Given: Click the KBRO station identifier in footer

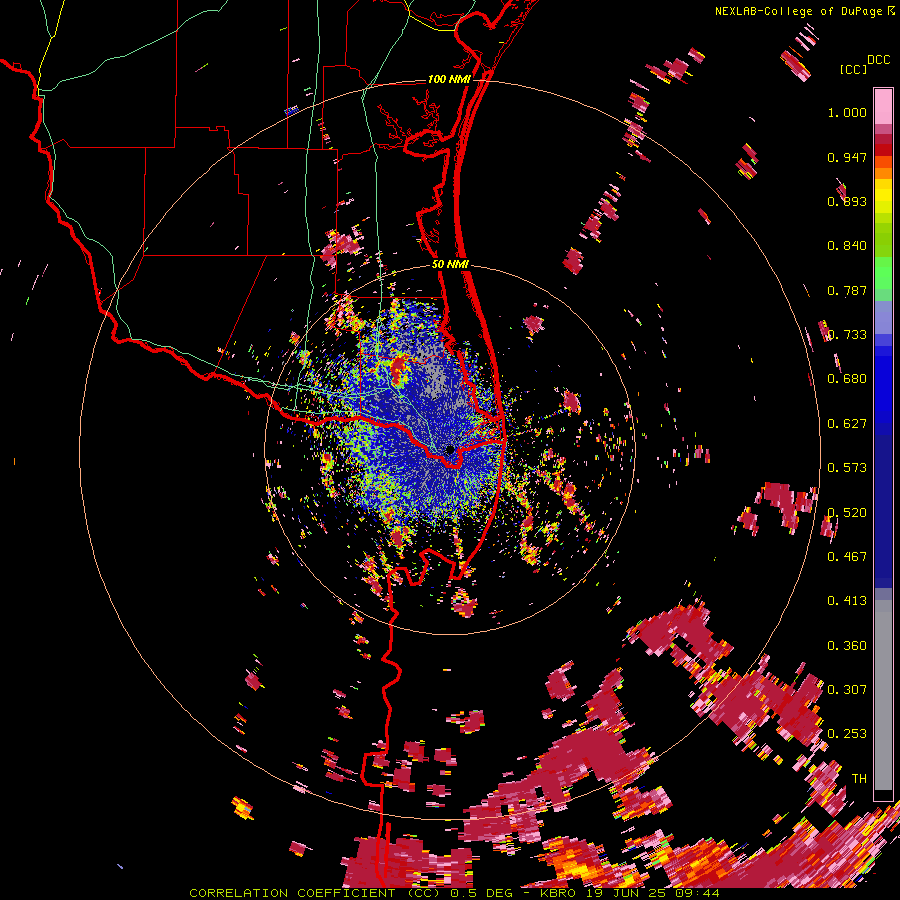Looking at the screenshot, I should click(x=559, y=893).
